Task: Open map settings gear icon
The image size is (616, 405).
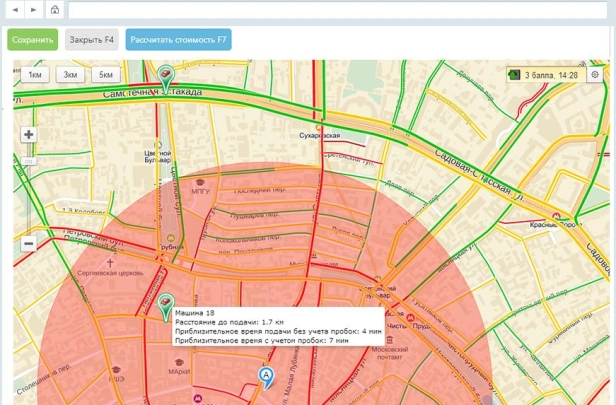Action: [x=595, y=75]
